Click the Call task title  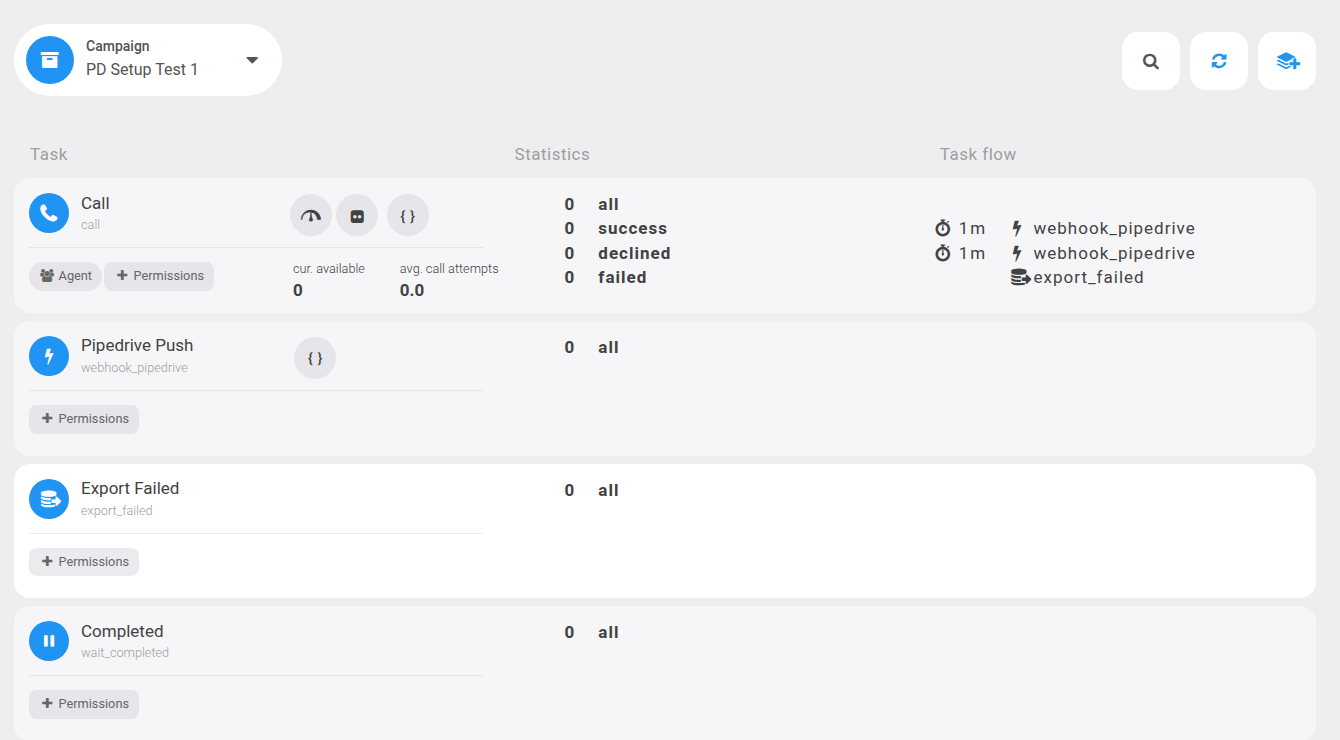click(95, 203)
